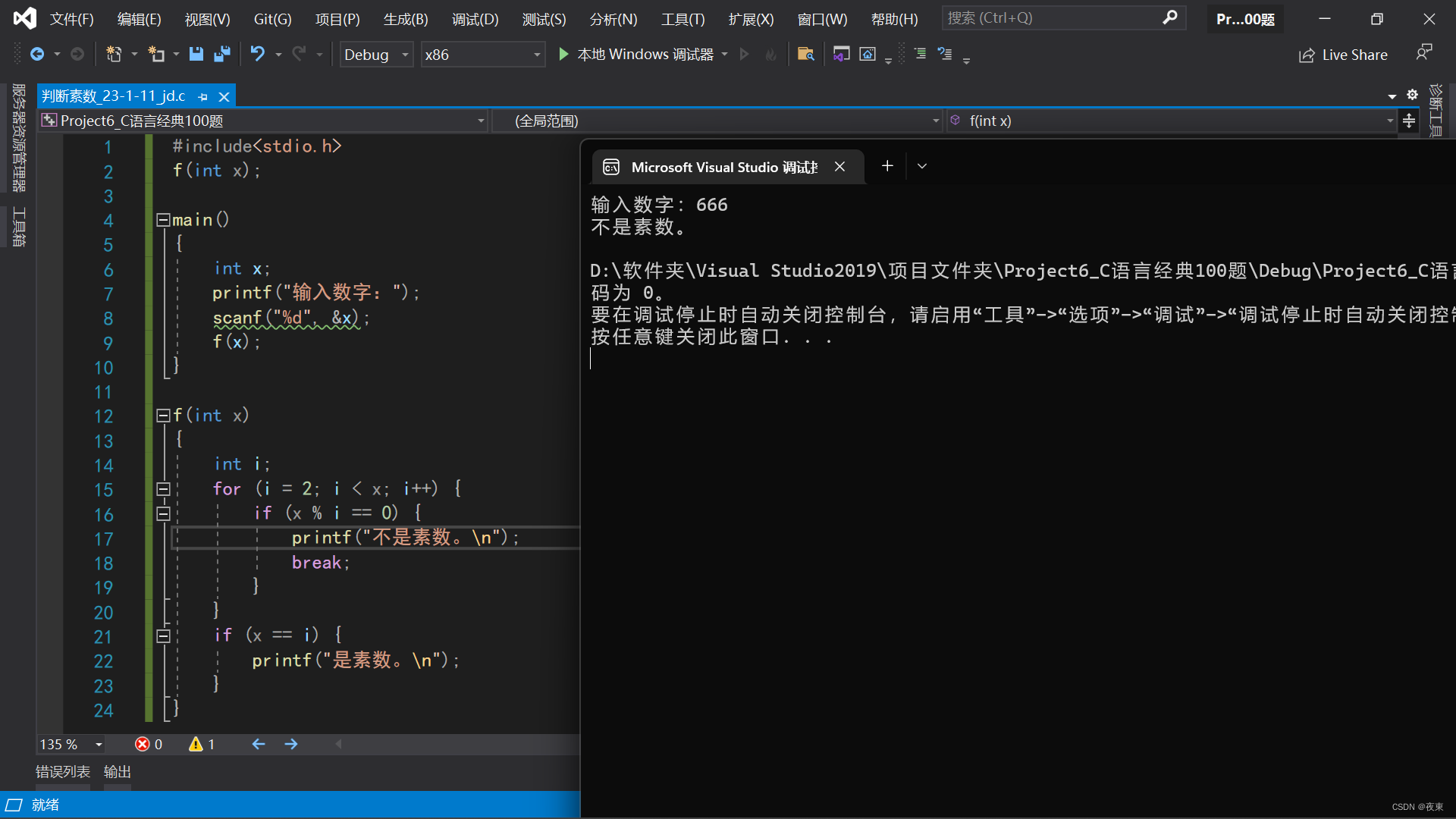The width and height of the screenshot is (1456, 819).
Task: Collapse the main() function block
Action: pos(162,220)
